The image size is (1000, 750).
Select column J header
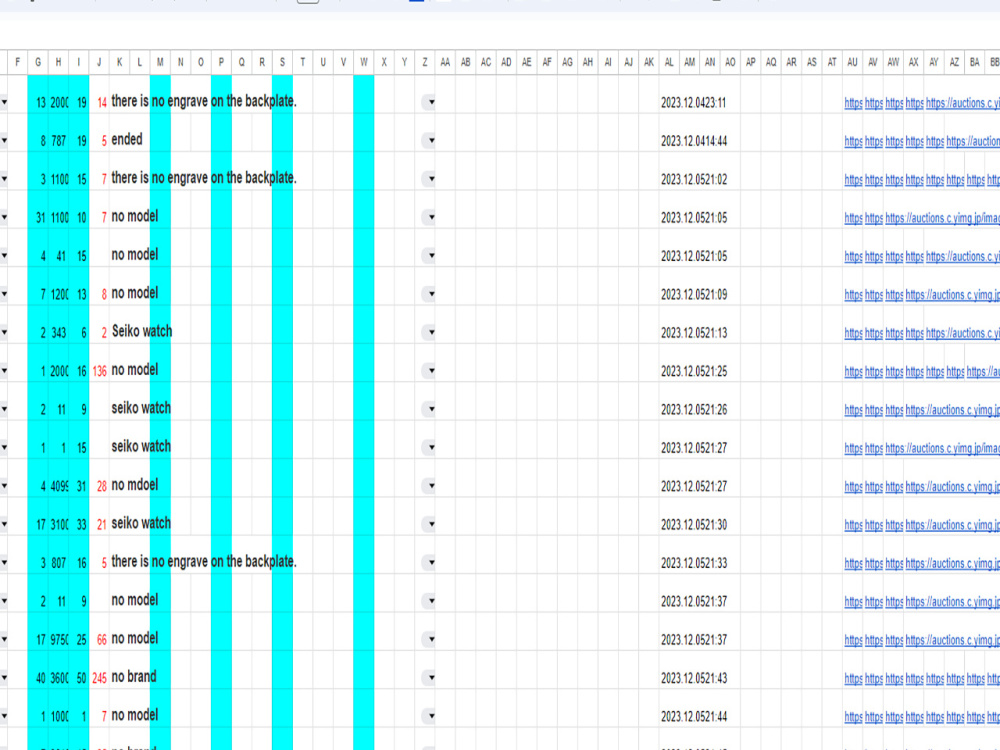[99, 62]
